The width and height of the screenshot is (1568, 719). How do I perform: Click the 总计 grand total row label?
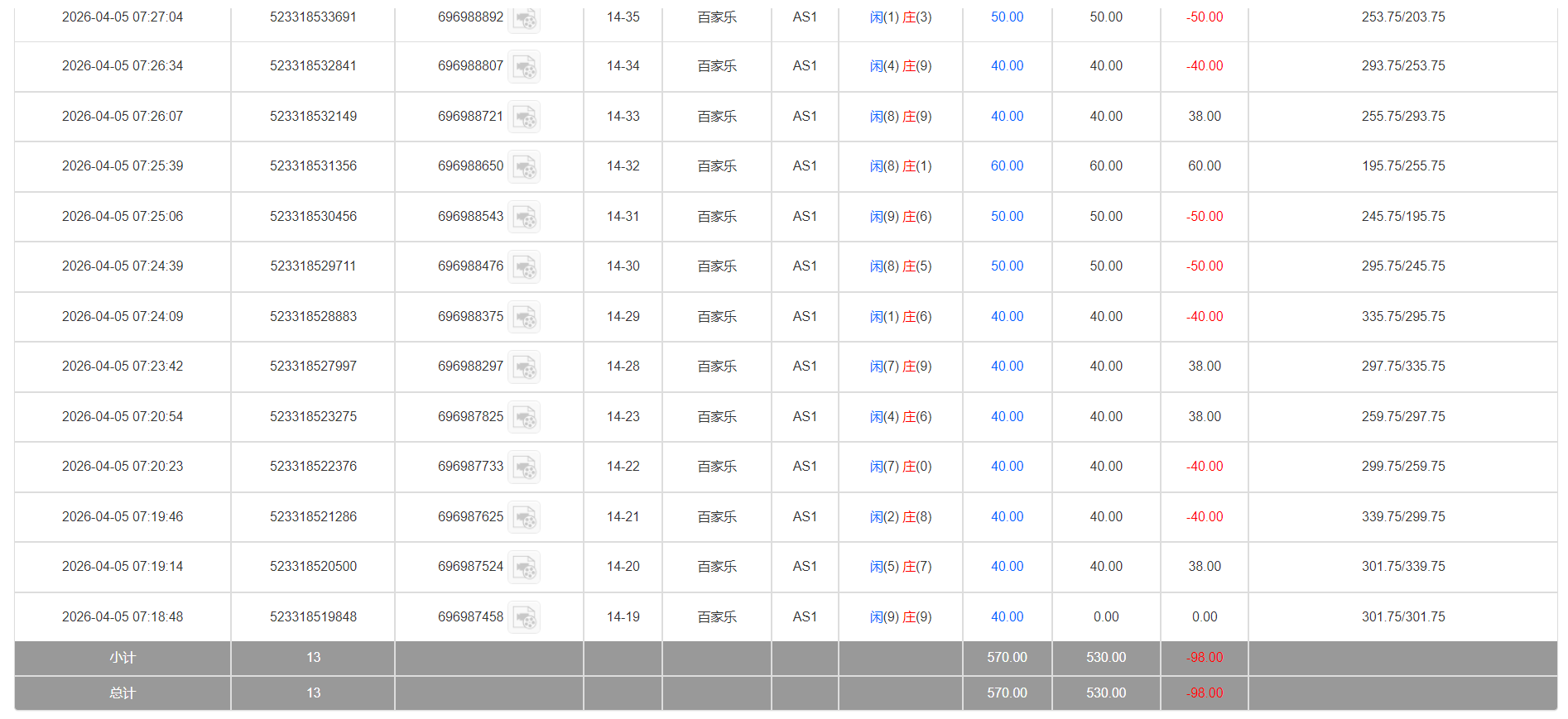point(123,693)
